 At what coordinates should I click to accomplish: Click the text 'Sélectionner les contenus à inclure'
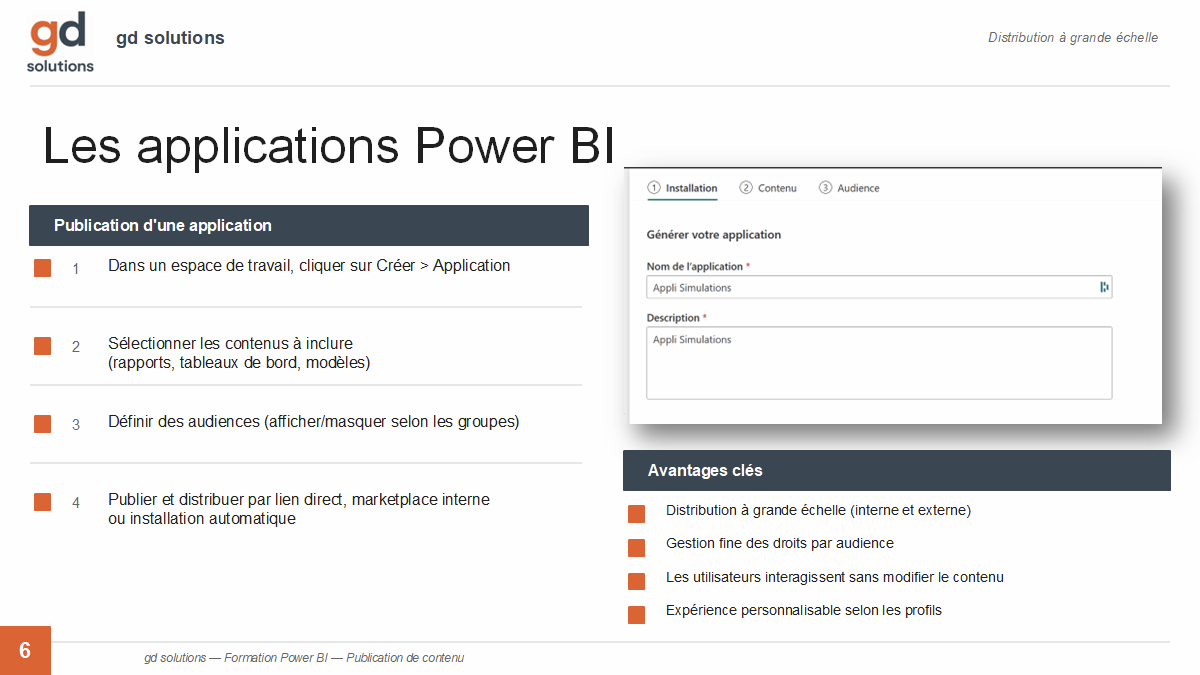coord(230,344)
